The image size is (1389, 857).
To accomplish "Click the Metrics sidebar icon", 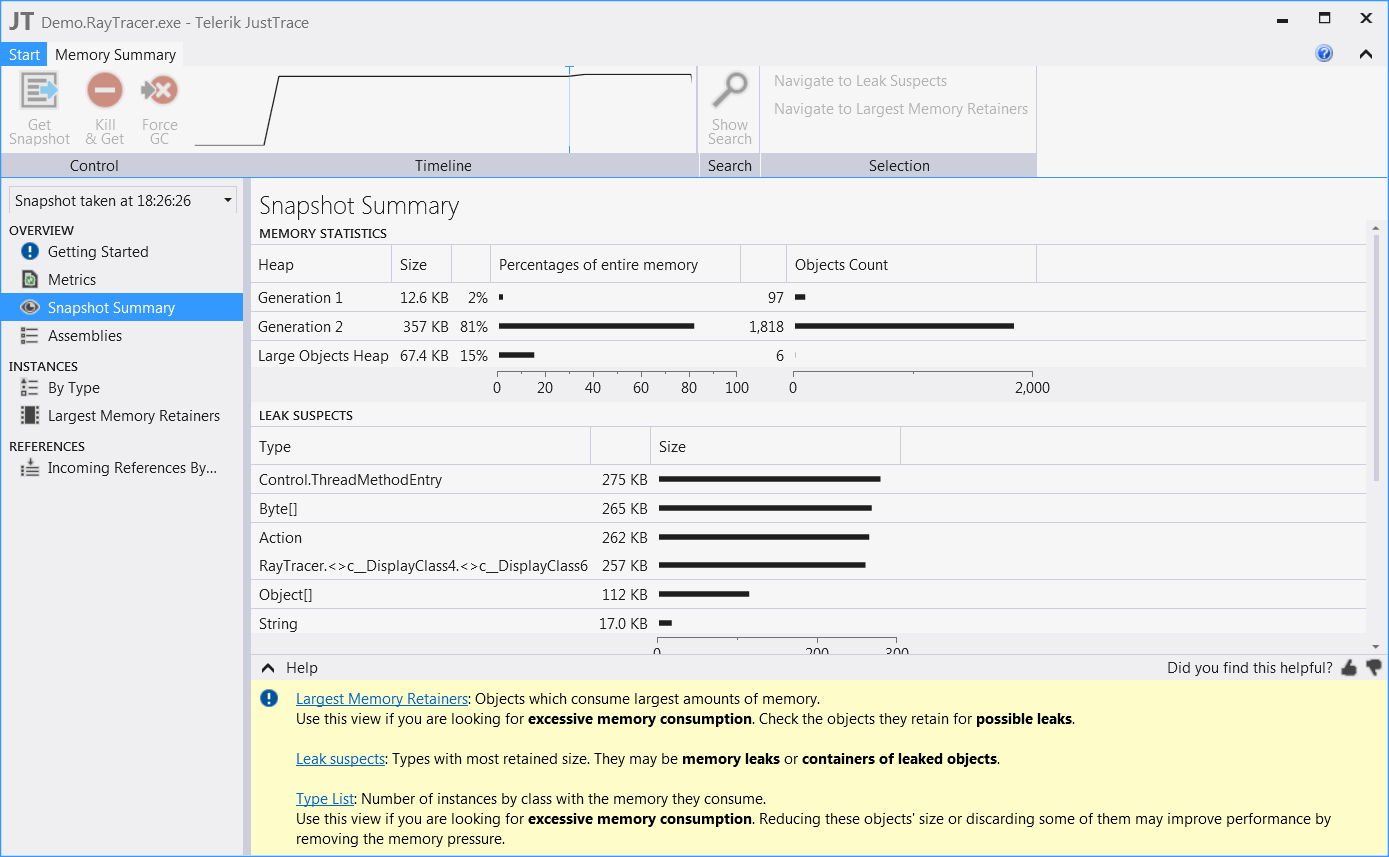I will [30, 280].
